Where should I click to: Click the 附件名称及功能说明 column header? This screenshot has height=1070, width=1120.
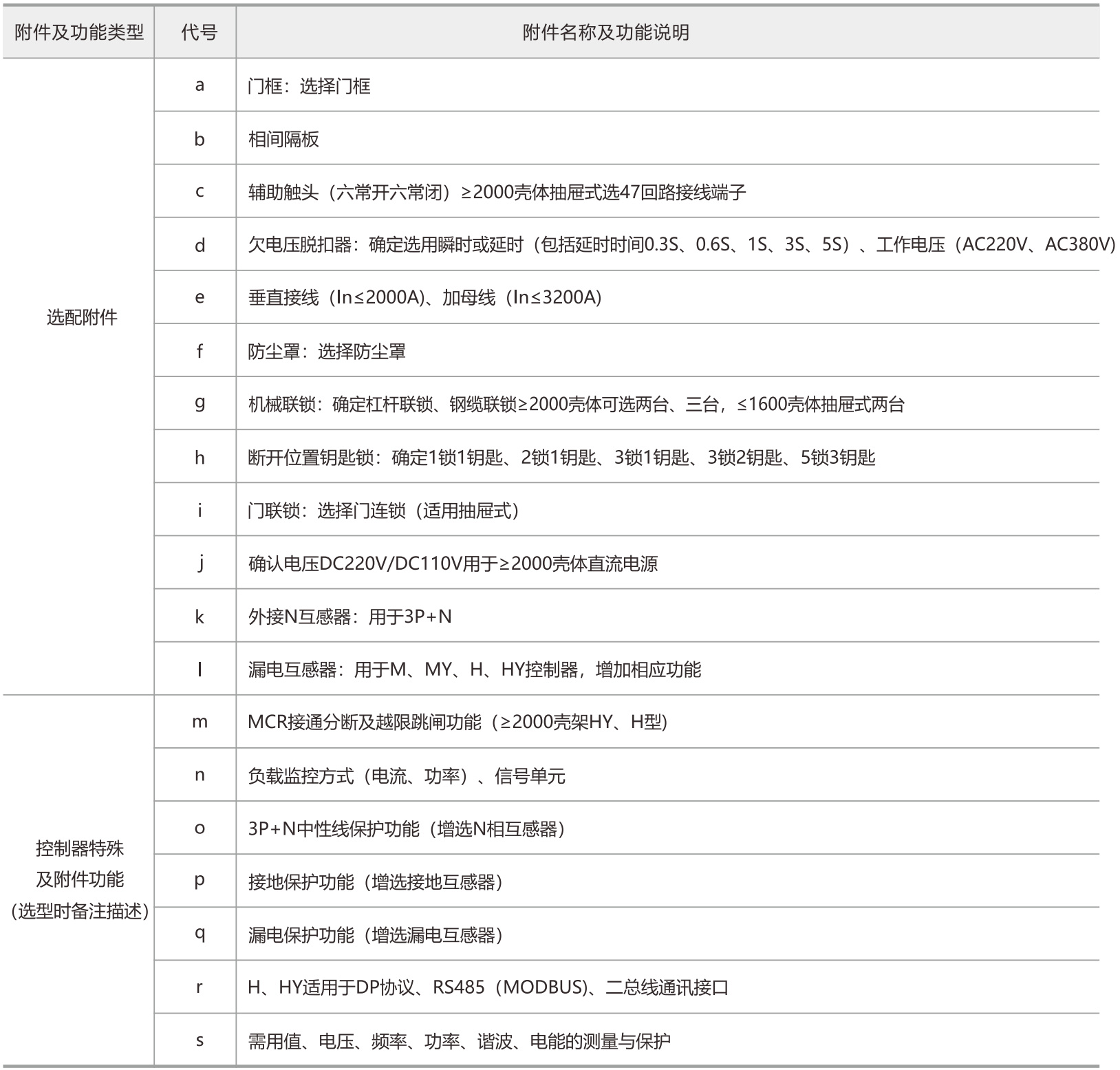click(605, 32)
